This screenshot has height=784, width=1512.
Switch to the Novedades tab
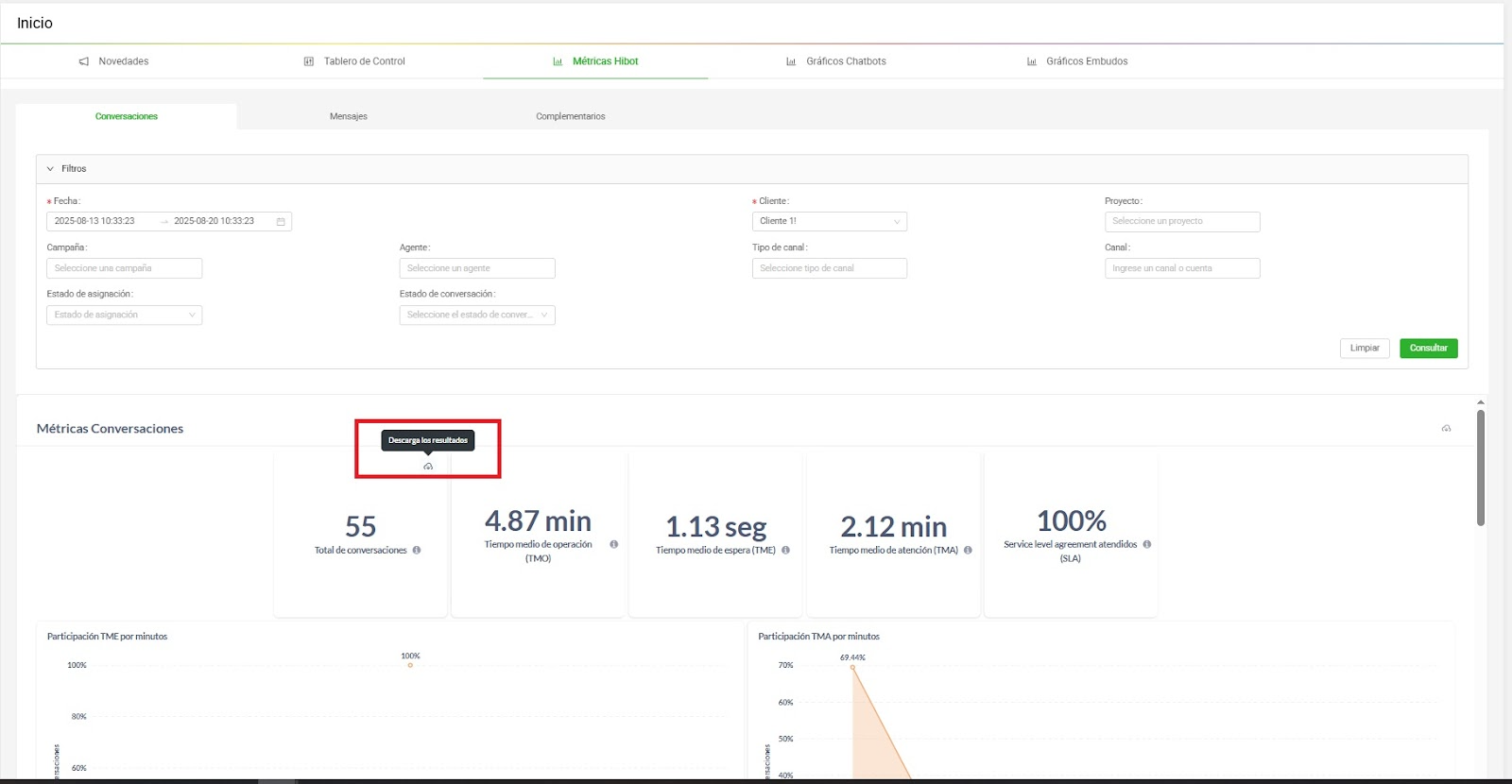[x=113, y=61]
